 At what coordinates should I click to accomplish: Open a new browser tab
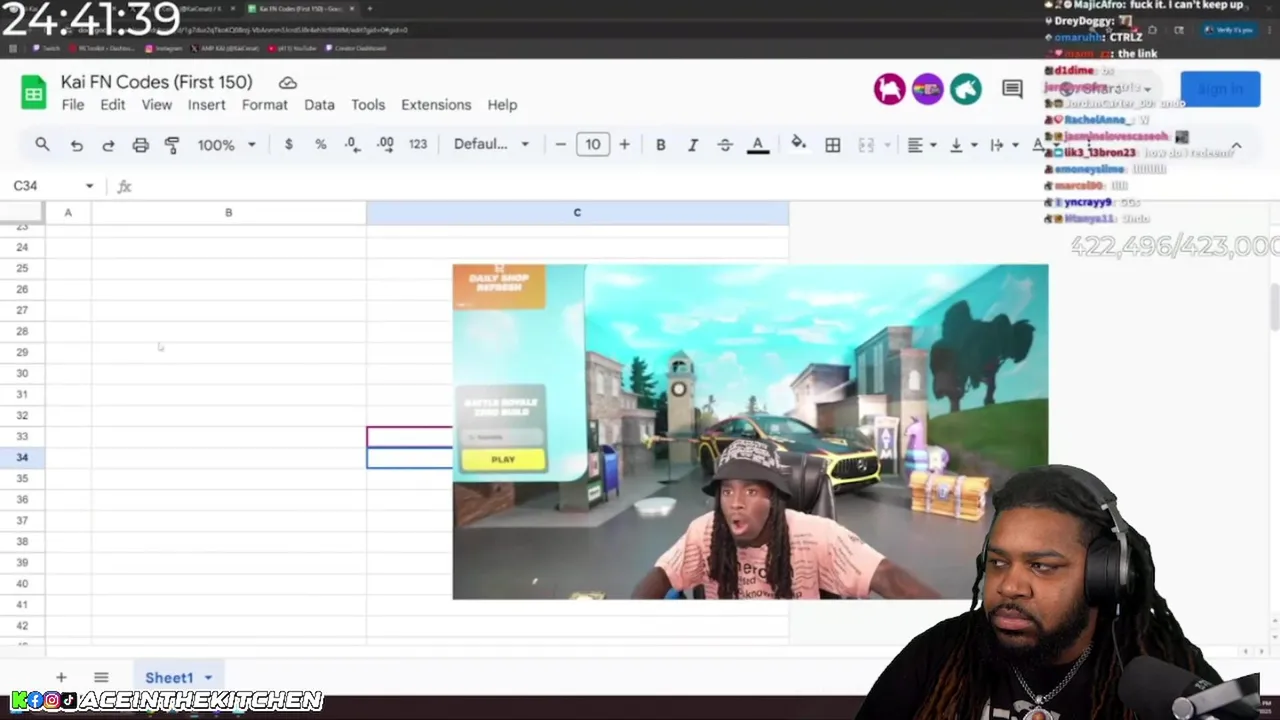pyautogui.click(x=370, y=9)
